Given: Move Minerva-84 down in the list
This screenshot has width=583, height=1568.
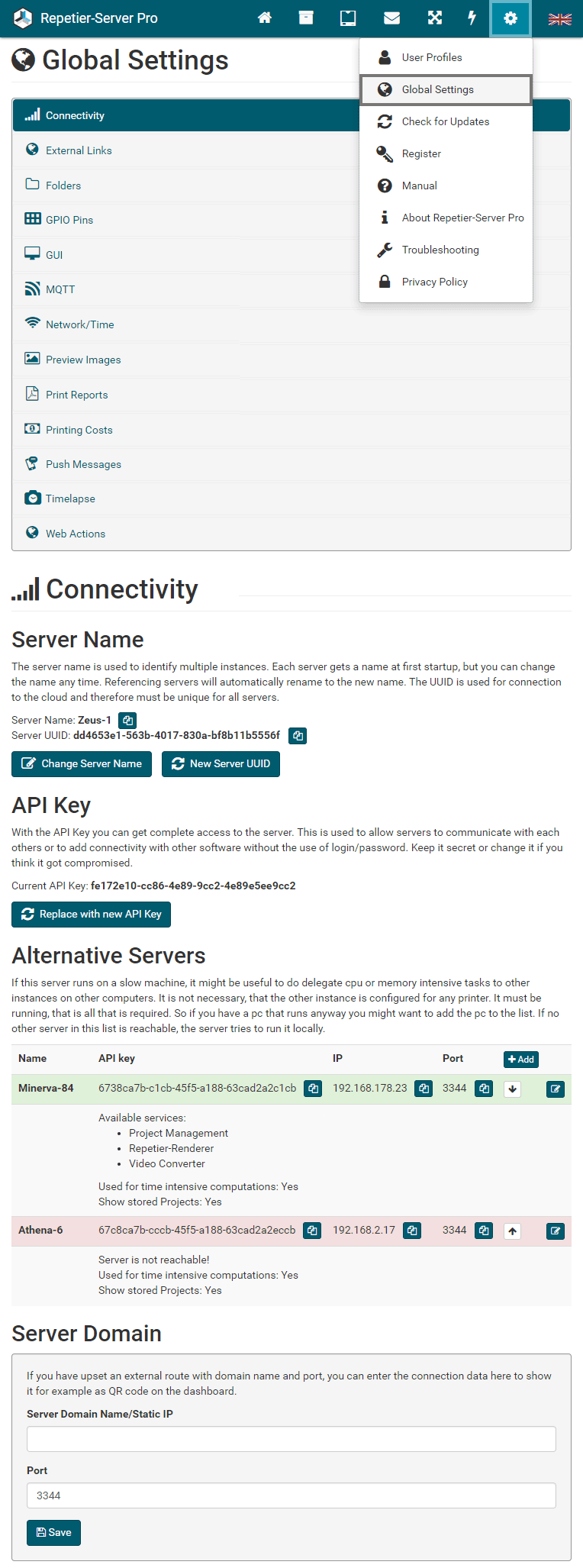Looking at the screenshot, I should 513,1089.
